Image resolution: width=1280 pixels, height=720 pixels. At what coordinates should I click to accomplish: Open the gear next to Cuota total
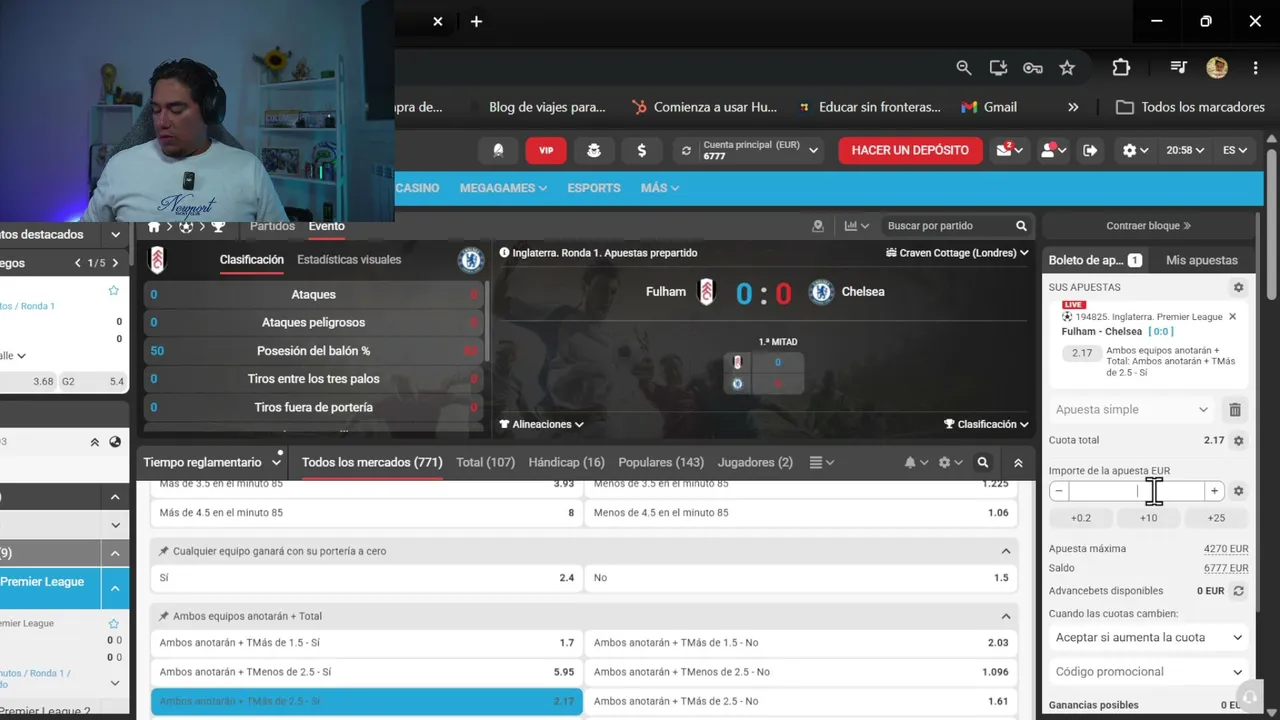tap(1238, 440)
